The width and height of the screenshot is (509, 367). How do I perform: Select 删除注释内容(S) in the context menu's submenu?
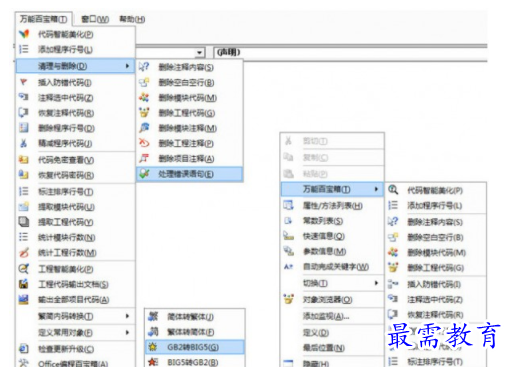[435, 222]
